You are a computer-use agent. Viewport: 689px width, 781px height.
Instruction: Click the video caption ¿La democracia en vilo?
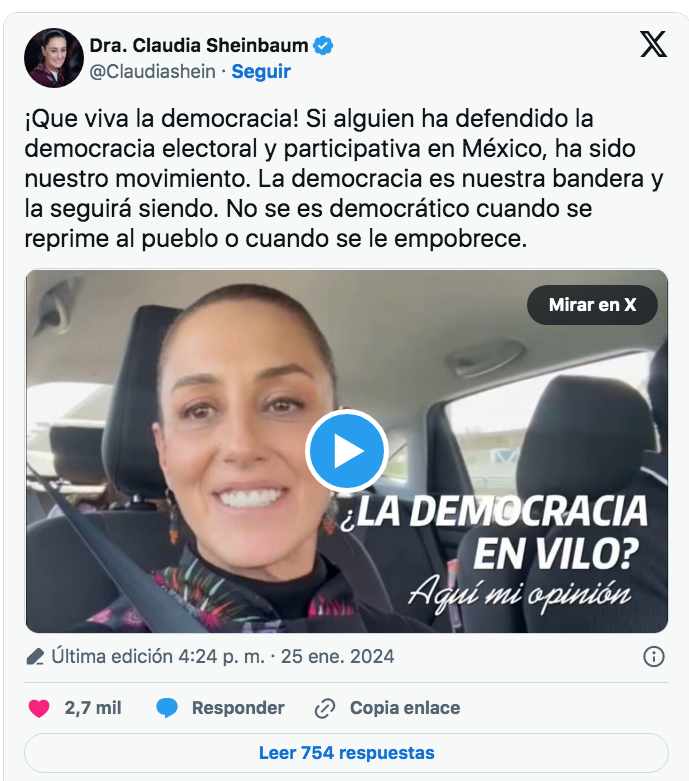click(x=494, y=531)
